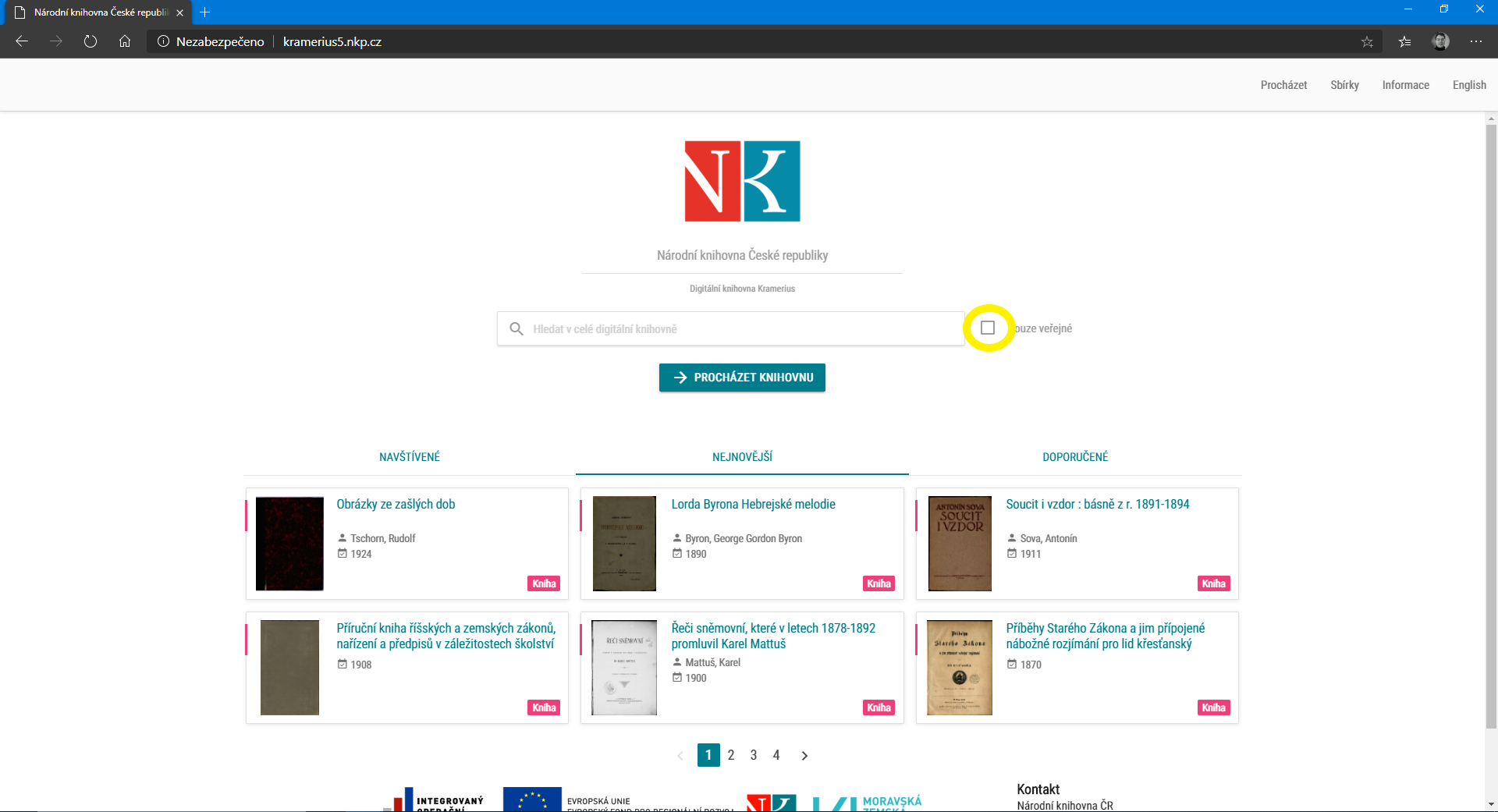Go to browser home page icon
Screen dimensions: 1498x812
[x=125, y=41]
